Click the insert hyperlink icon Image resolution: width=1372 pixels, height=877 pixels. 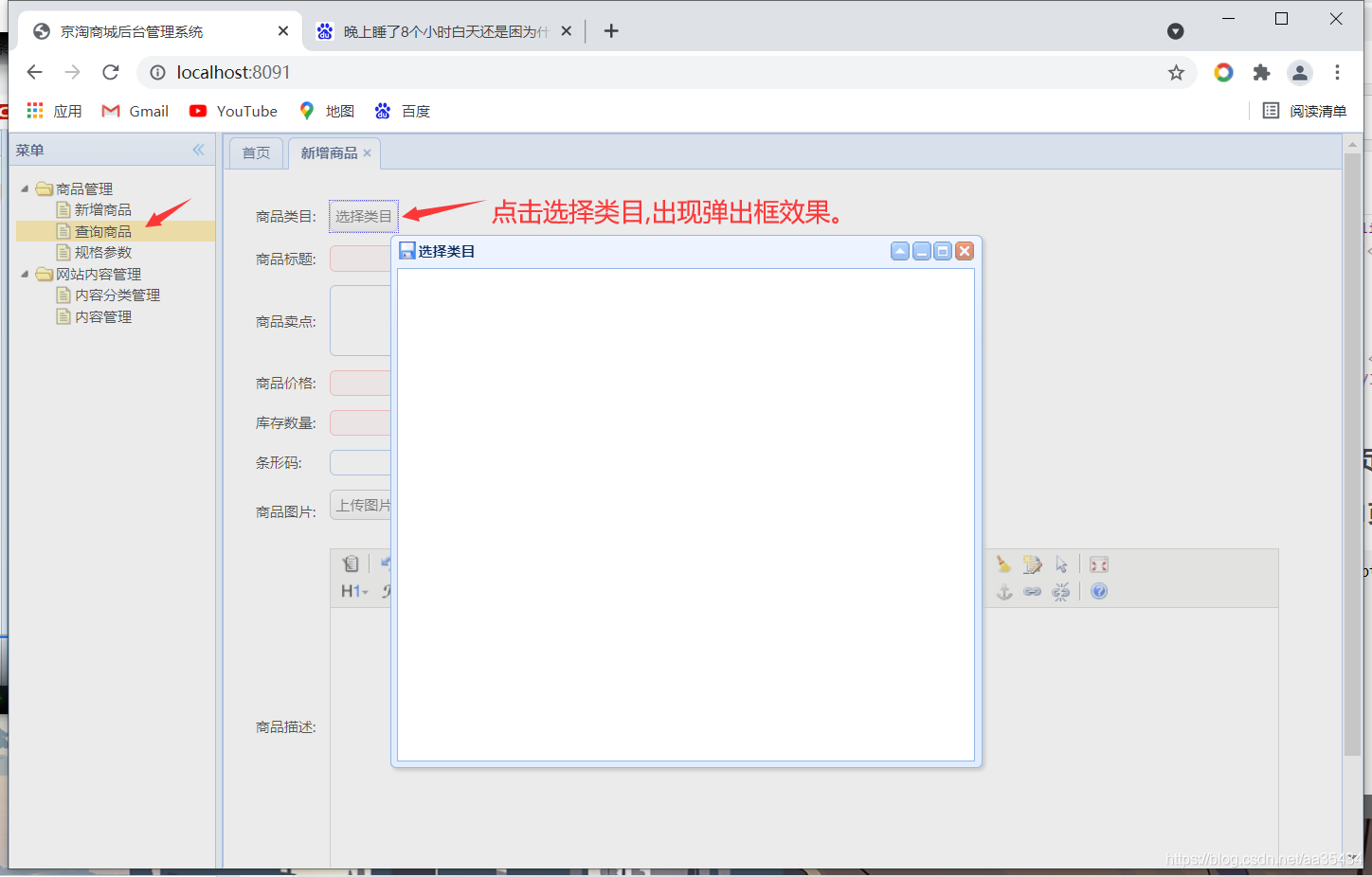(x=1033, y=591)
